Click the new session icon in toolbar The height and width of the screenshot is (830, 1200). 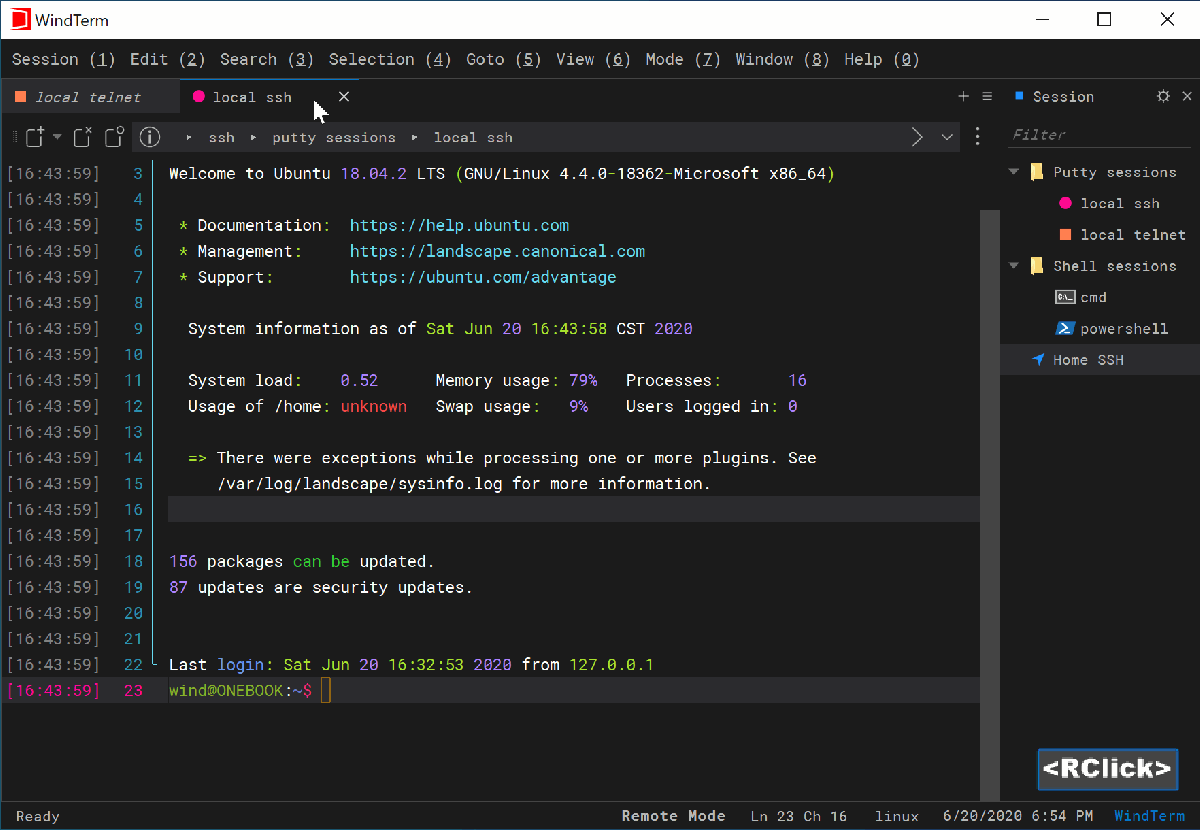(35, 137)
